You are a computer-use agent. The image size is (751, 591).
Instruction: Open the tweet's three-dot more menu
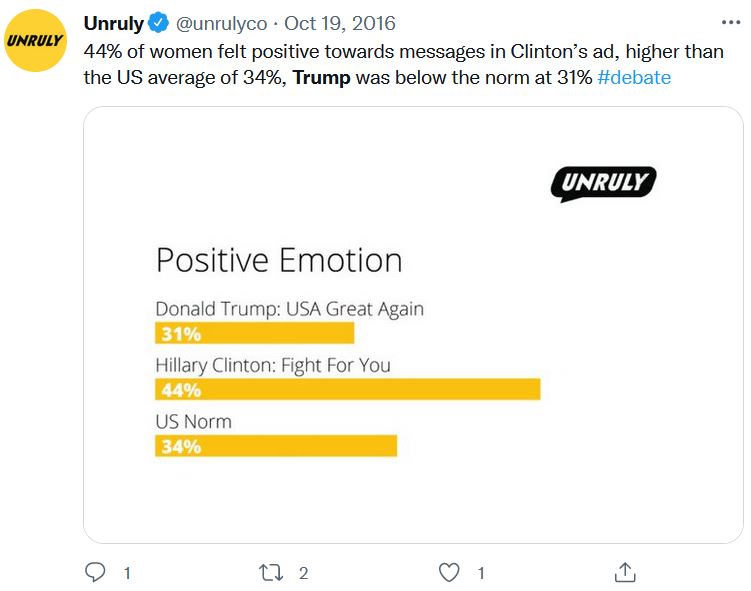pyautogui.click(x=731, y=22)
